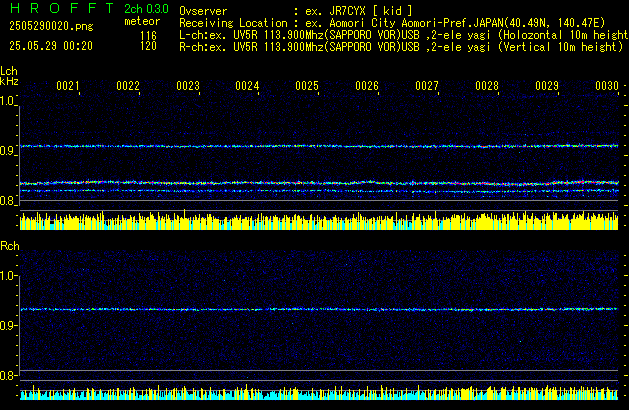Click the HROFFT title text
This screenshot has height=410, width=629.
point(62,8)
